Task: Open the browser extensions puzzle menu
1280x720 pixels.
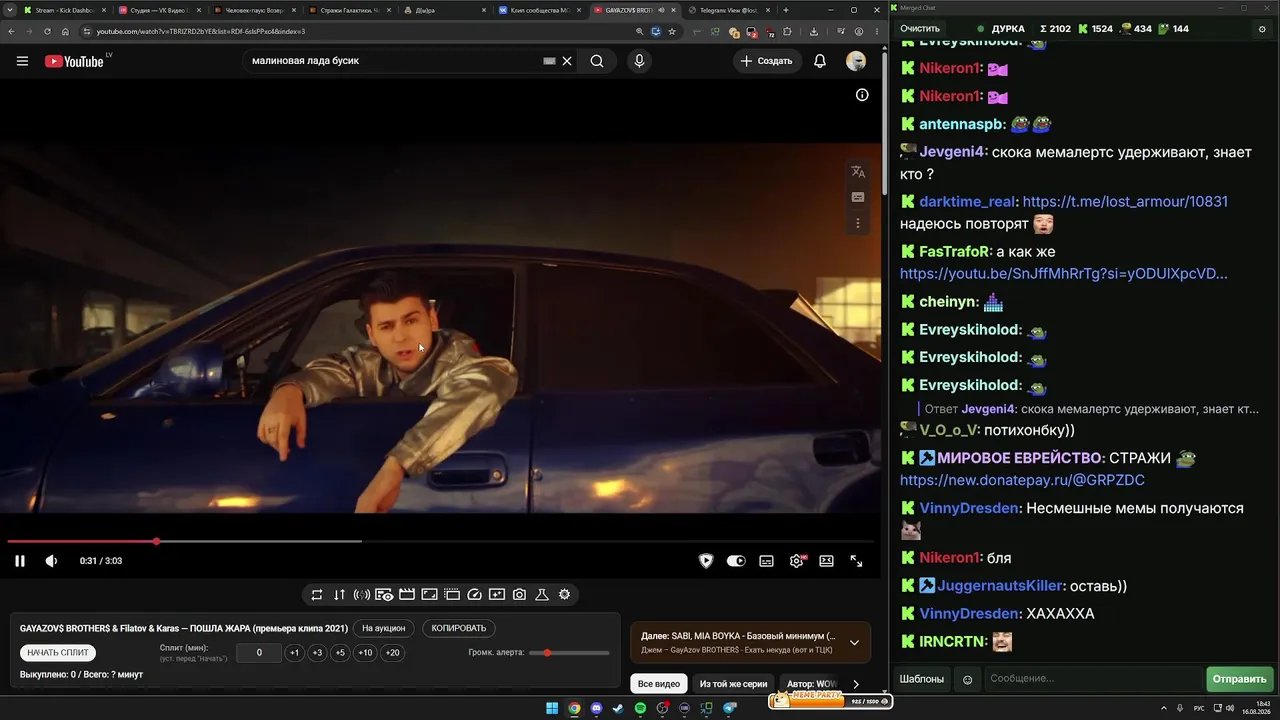Action: (x=787, y=31)
